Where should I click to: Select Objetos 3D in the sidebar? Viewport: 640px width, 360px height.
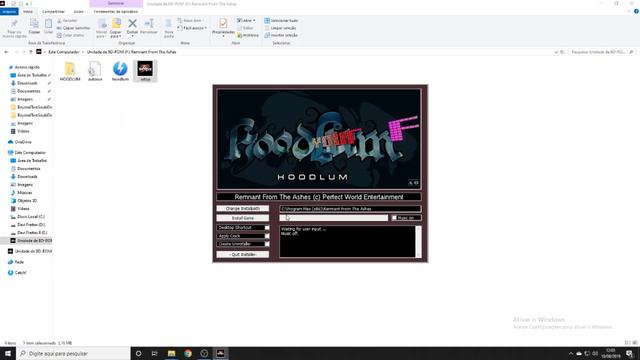[x=27, y=201]
